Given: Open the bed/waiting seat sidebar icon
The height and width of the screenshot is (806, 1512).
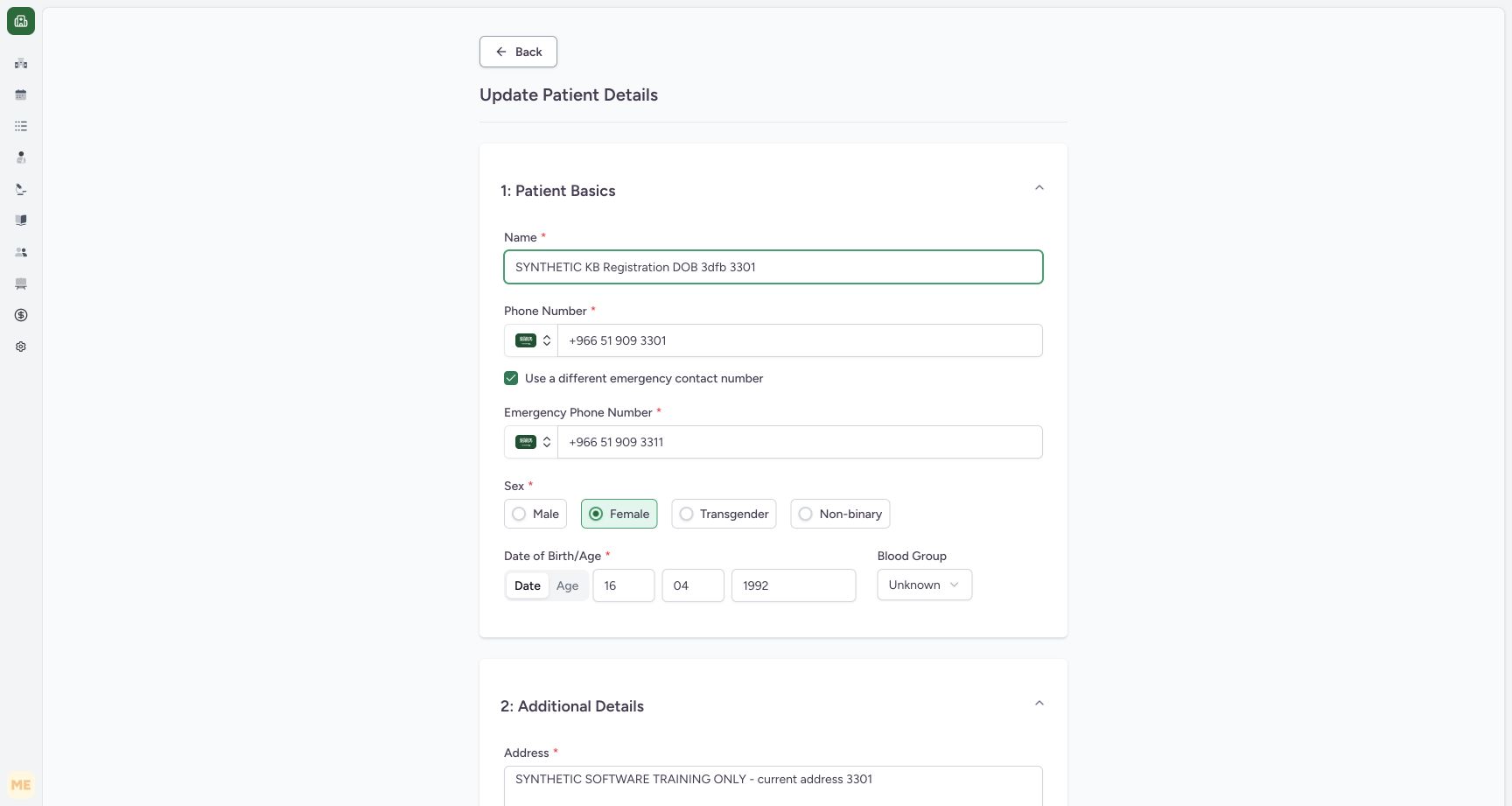Looking at the screenshot, I should pos(21,284).
